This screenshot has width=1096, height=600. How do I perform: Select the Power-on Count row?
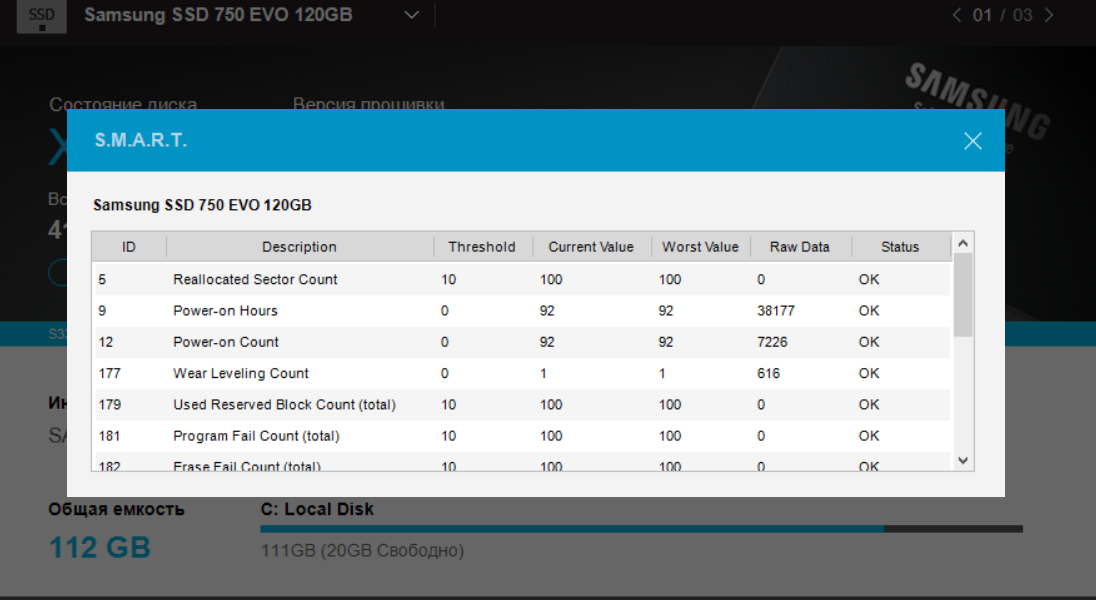coord(521,342)
